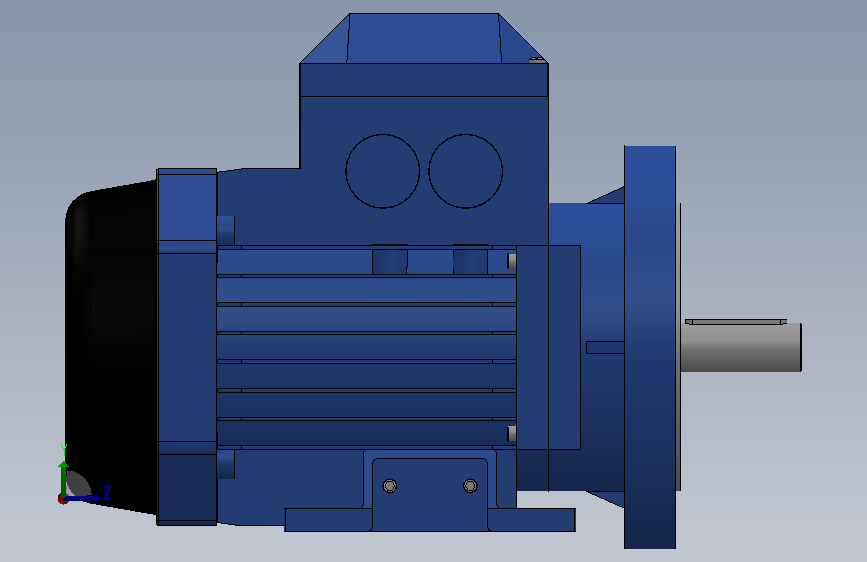Select the key on top of the shaft
The height and width of the screenshot is (562, 867).
point(735,321)
